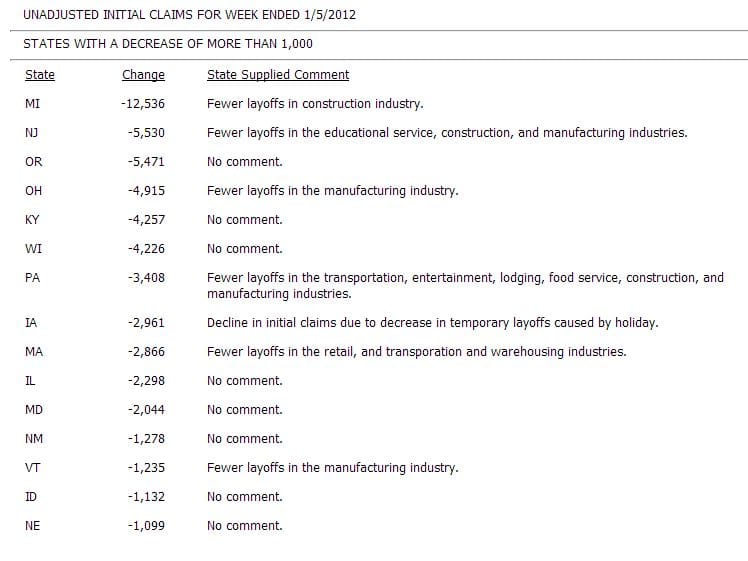This screenshot has width=748, height=561.
Task: Click the underlined Change column header
Action: click(x=143, y=75)
